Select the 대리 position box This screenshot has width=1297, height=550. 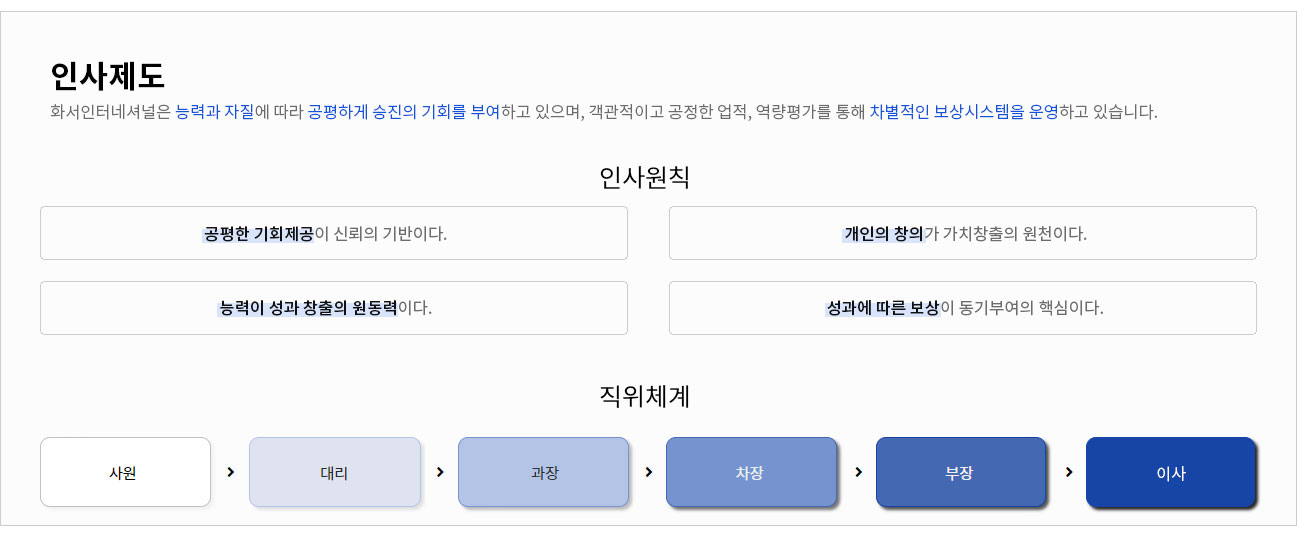335,472
